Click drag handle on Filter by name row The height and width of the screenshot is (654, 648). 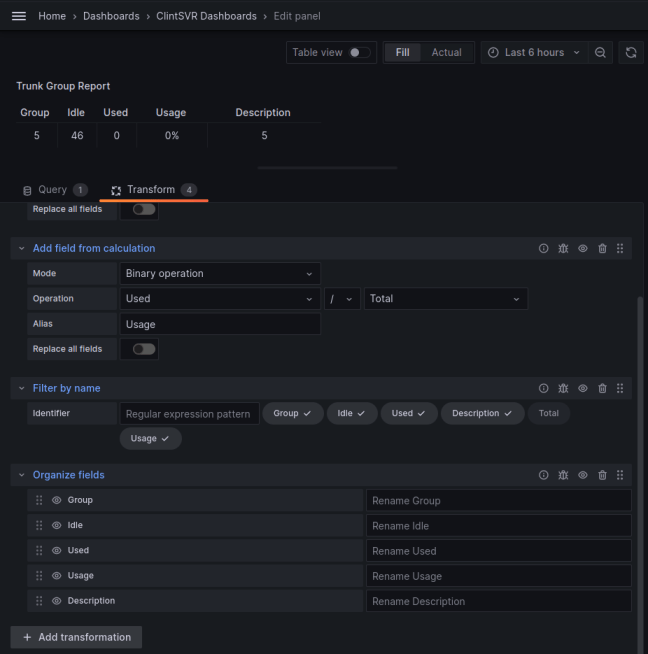pyautogui.click(x=620, y=388)
